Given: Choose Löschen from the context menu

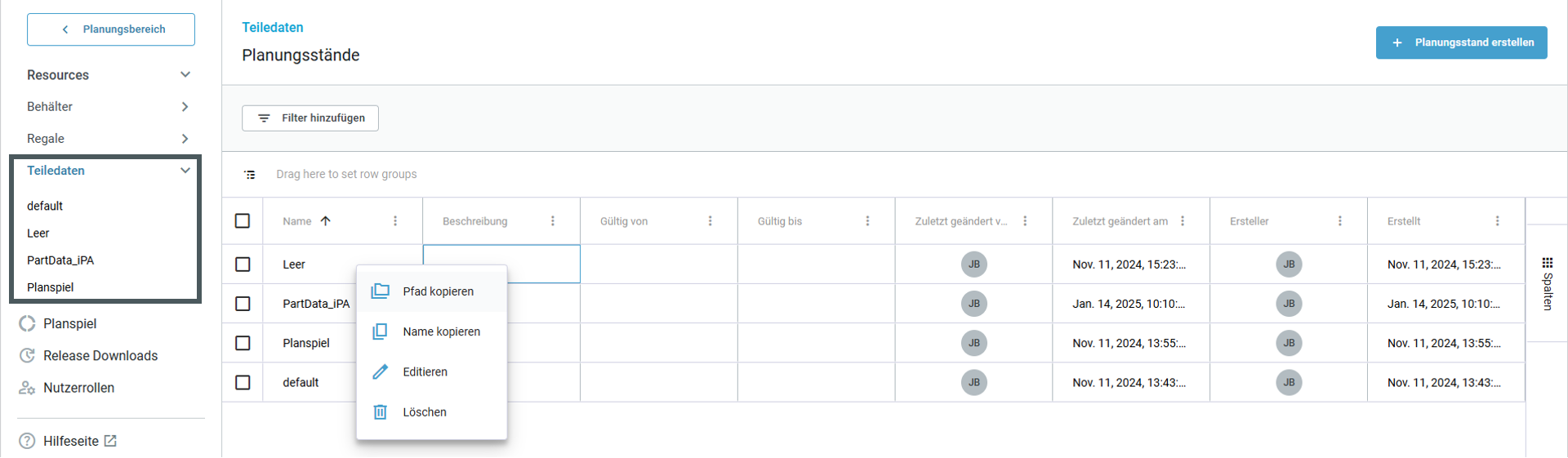Looking at the screenshot, I should (432, 412).
